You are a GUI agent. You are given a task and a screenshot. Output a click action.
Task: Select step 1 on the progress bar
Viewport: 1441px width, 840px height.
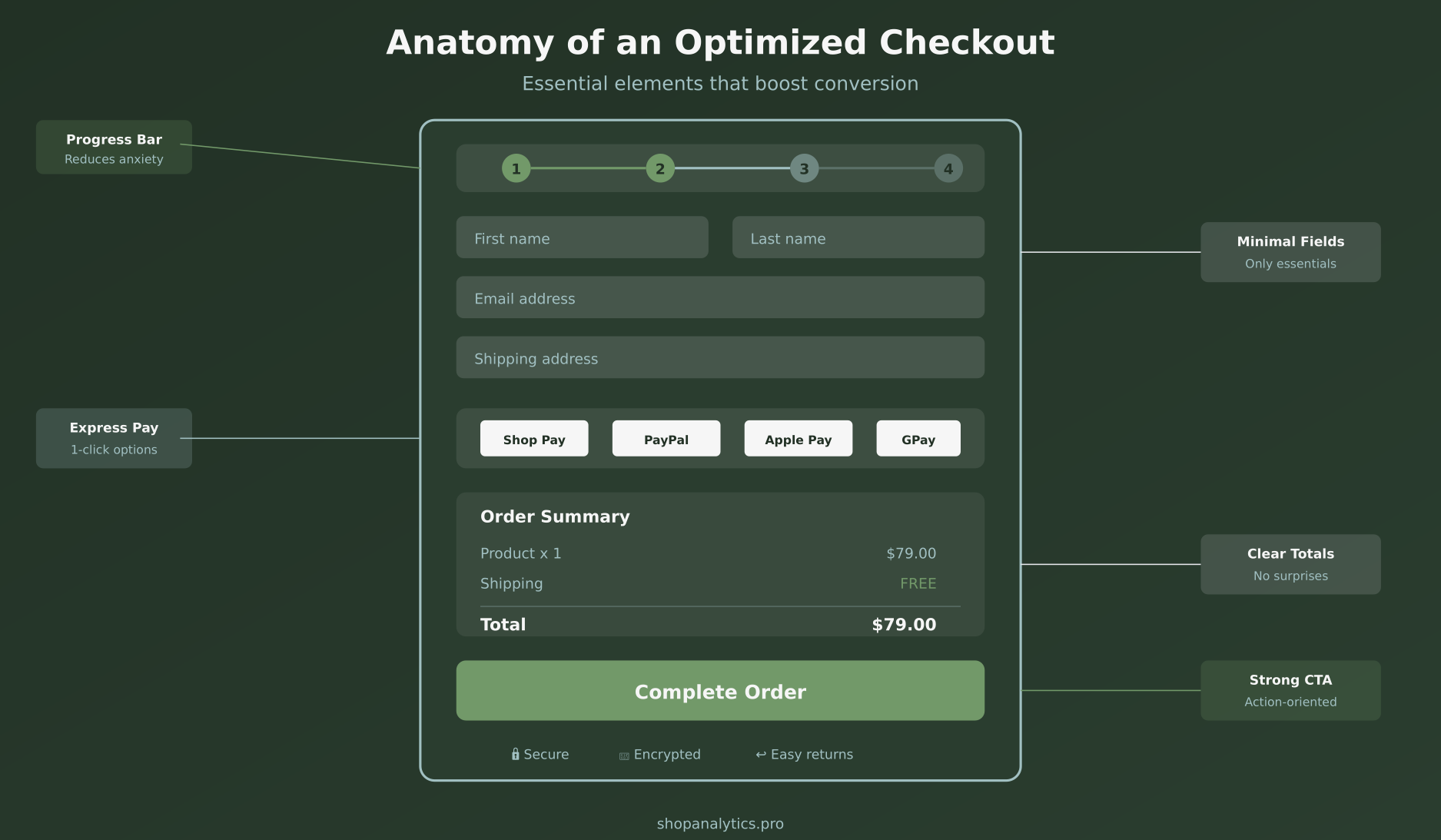tap(516, 168)
